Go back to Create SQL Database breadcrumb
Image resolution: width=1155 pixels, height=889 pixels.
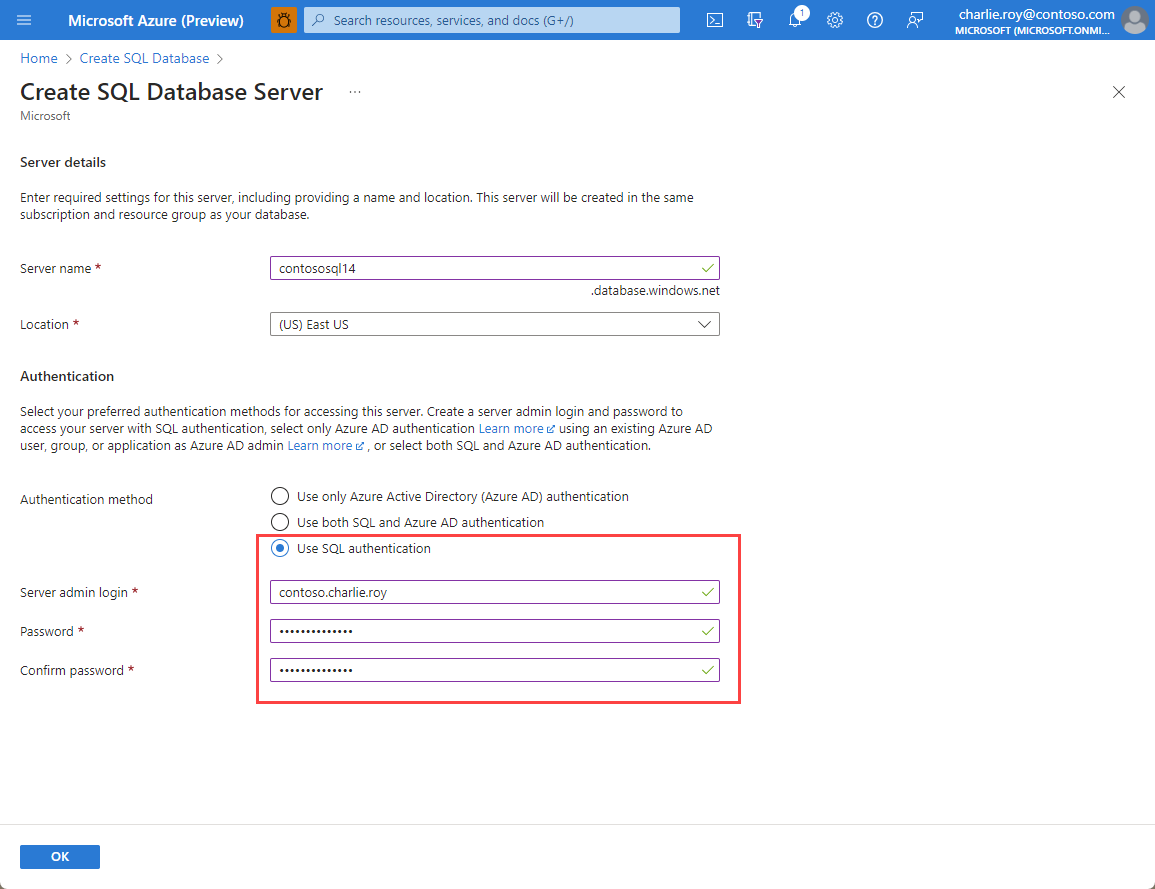(x=144, y=58)
